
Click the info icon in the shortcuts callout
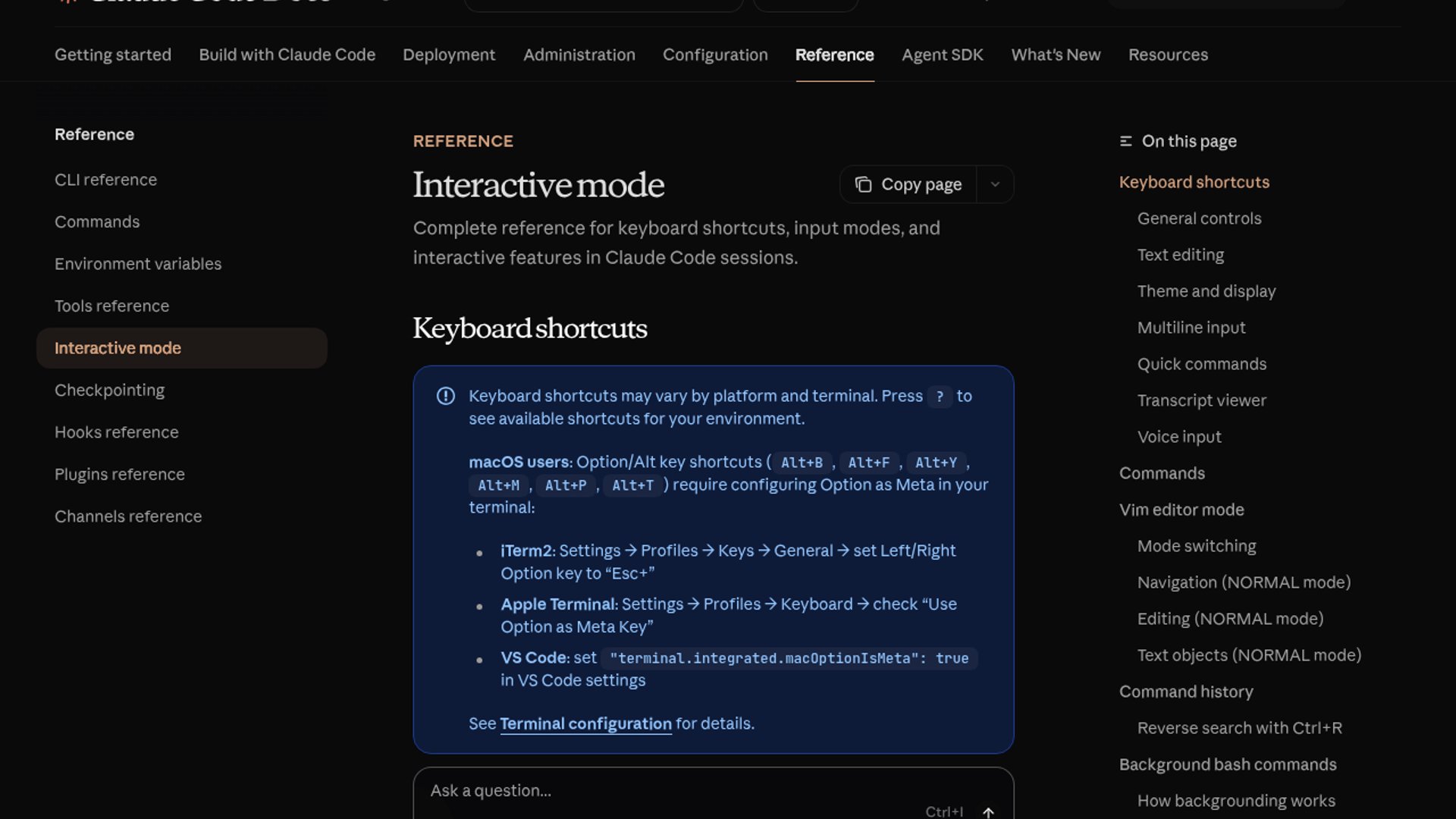(x=446, y=396)
